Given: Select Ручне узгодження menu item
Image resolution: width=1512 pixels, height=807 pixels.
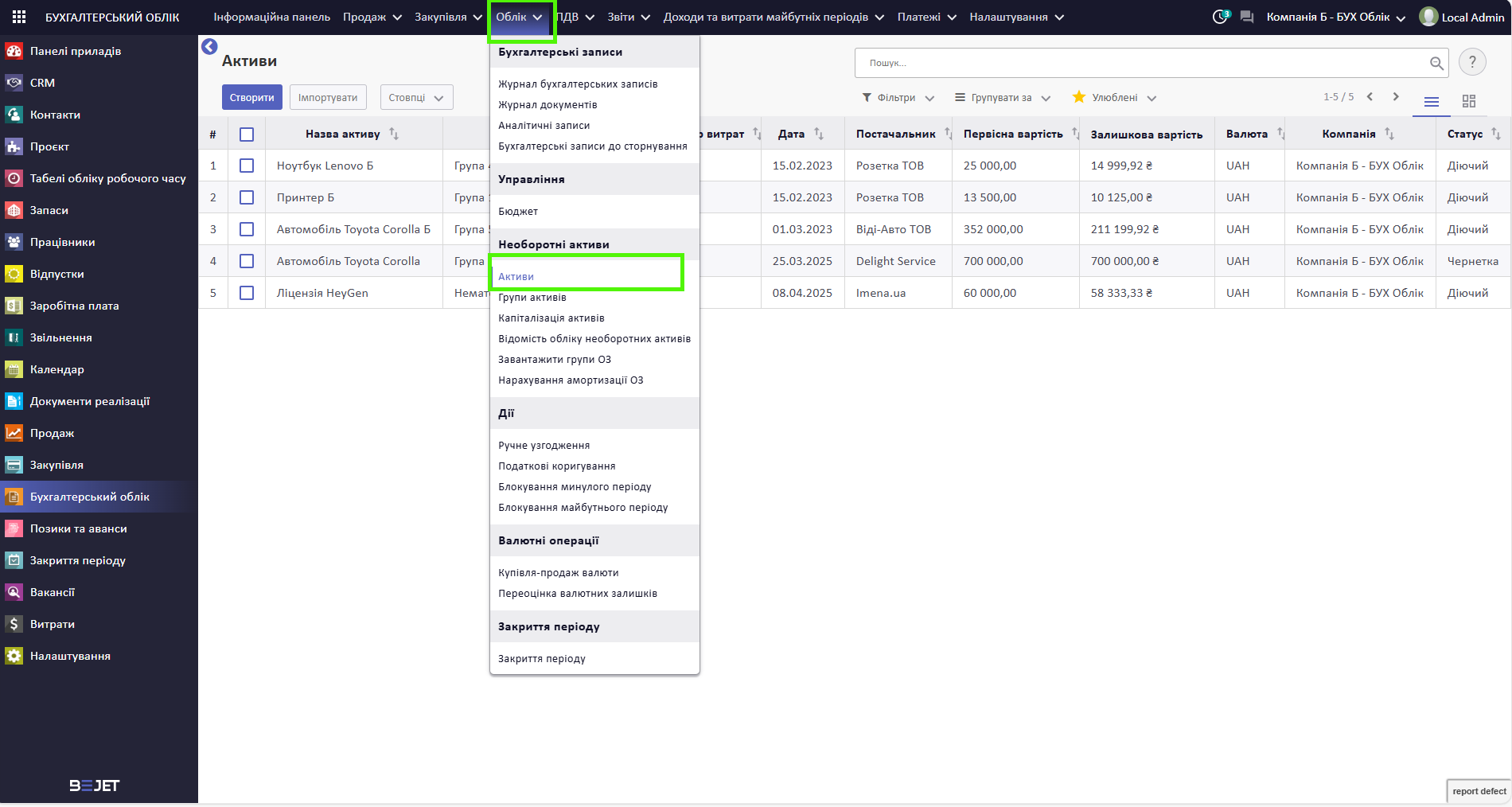Looking at the screenshot, I should tap(544, 445).
